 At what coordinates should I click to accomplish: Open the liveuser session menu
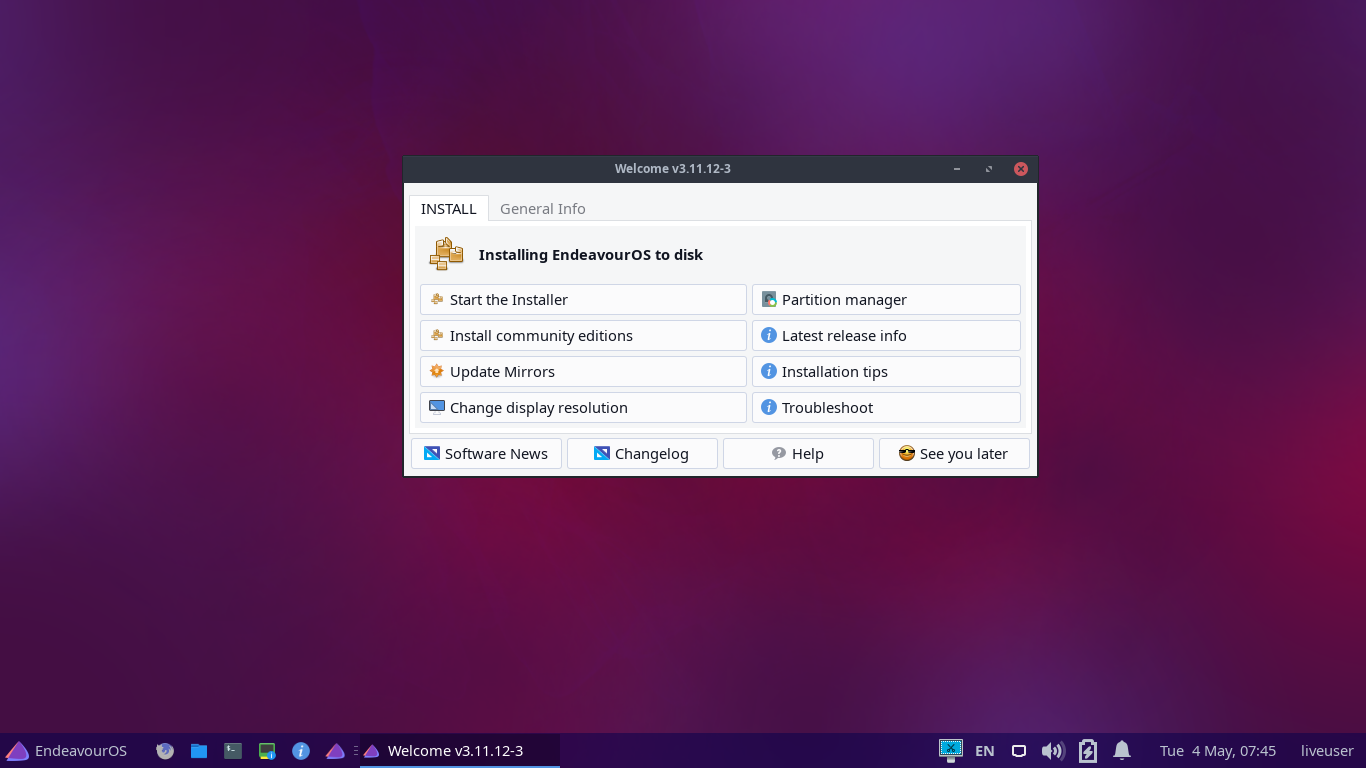point(1327,750)
